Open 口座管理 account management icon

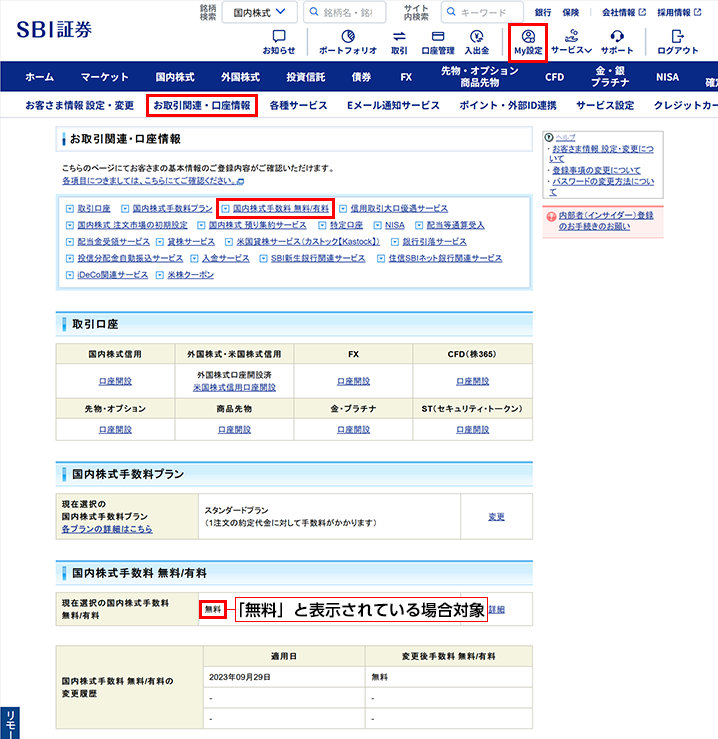click(438, 42)
